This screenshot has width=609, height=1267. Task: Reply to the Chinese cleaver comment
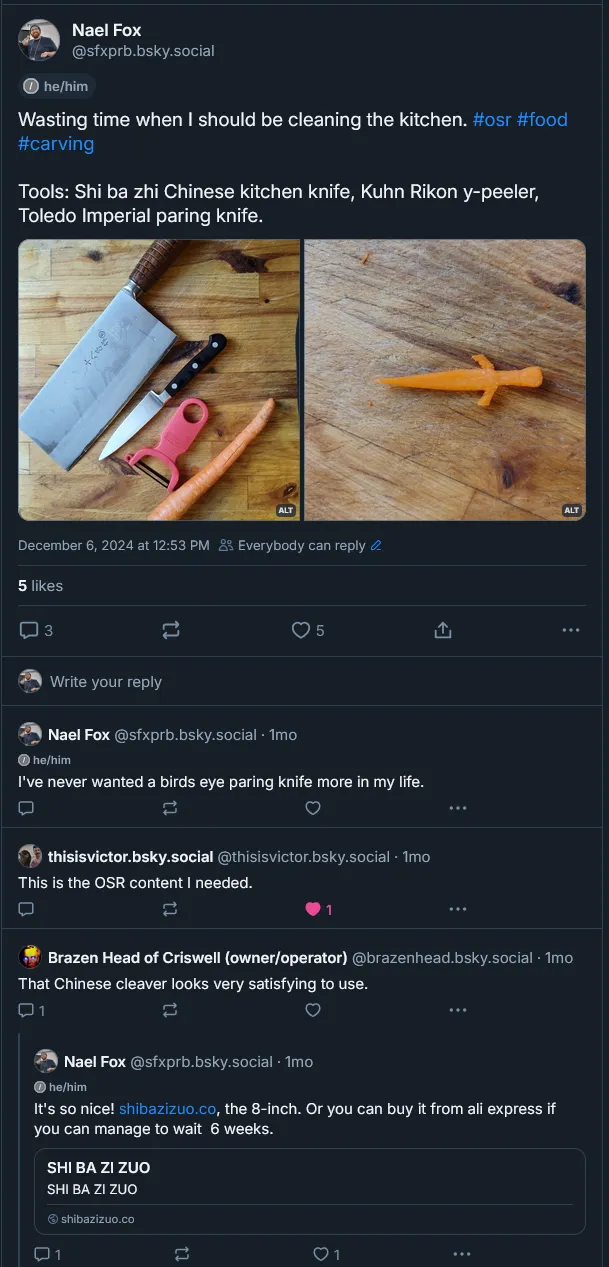(27, 1010)
